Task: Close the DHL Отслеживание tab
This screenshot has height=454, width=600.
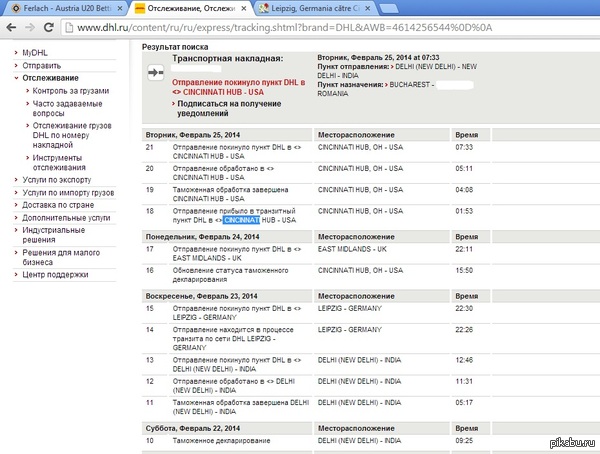Action: tap(244, 8)
